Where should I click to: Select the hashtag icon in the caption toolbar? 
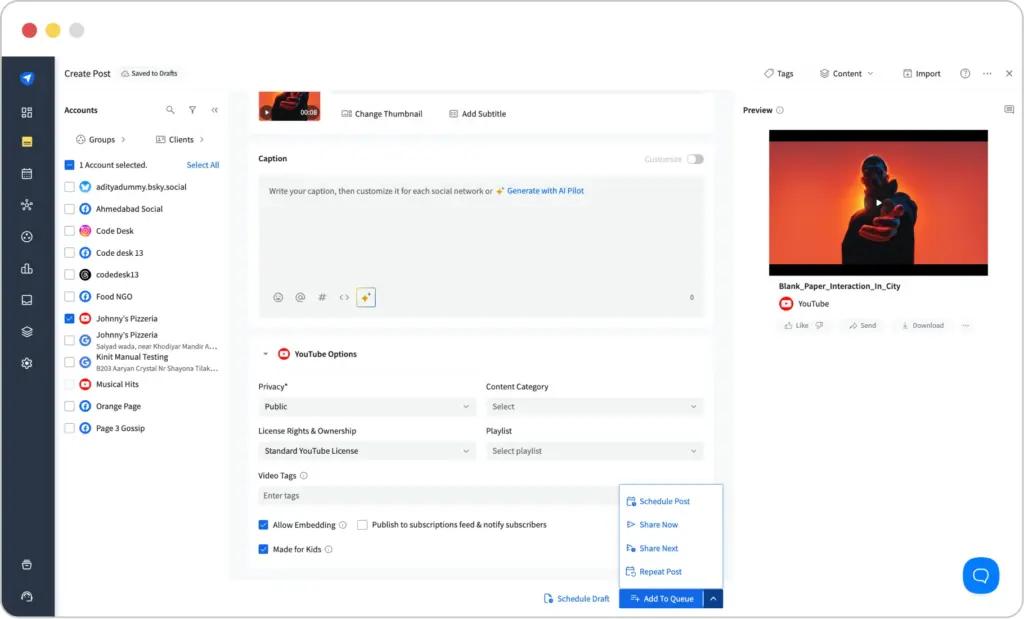point(321,297)
